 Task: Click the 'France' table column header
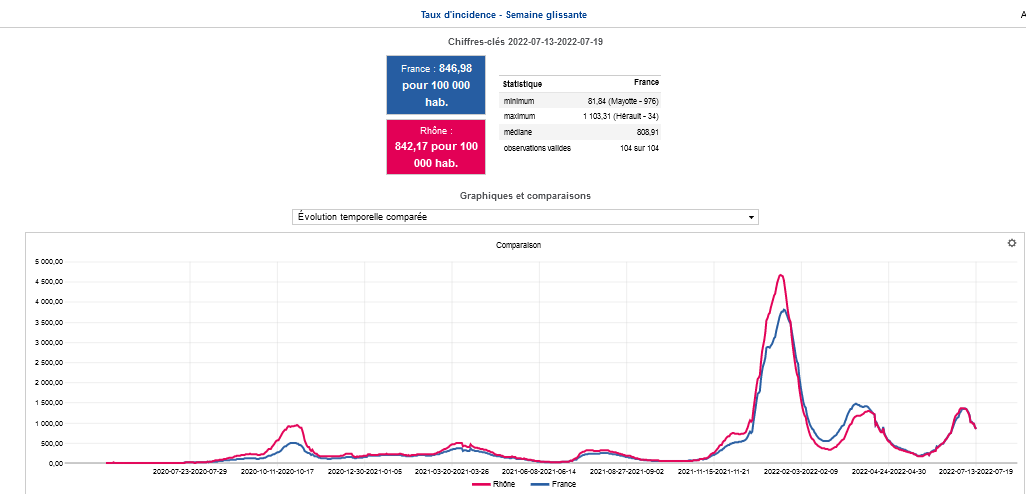(646, 82)
